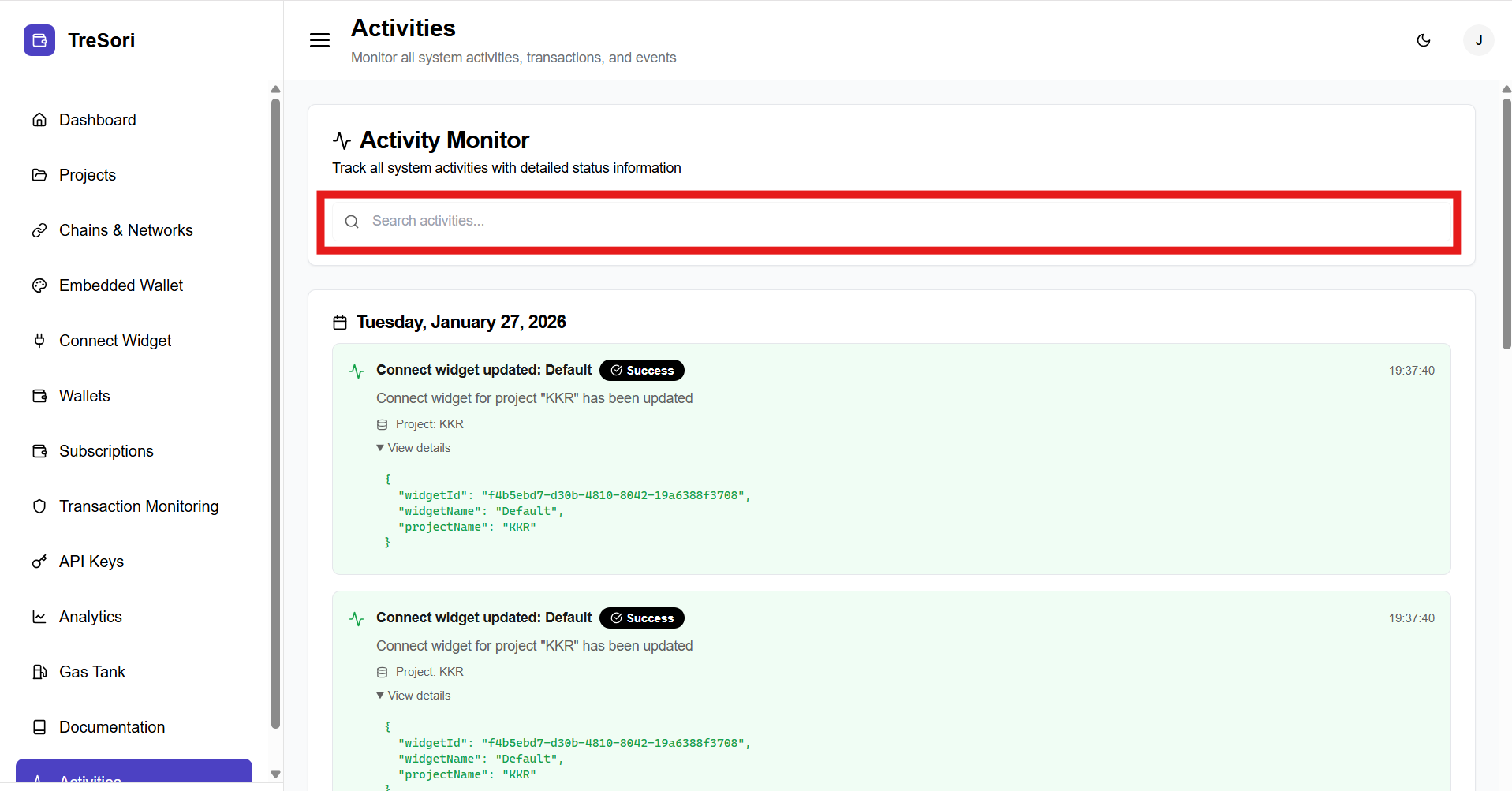Viewport: 1512px width, 791px height.
Task: Open the Documentation link in sidebar
Action: click(x=112, y=727)
